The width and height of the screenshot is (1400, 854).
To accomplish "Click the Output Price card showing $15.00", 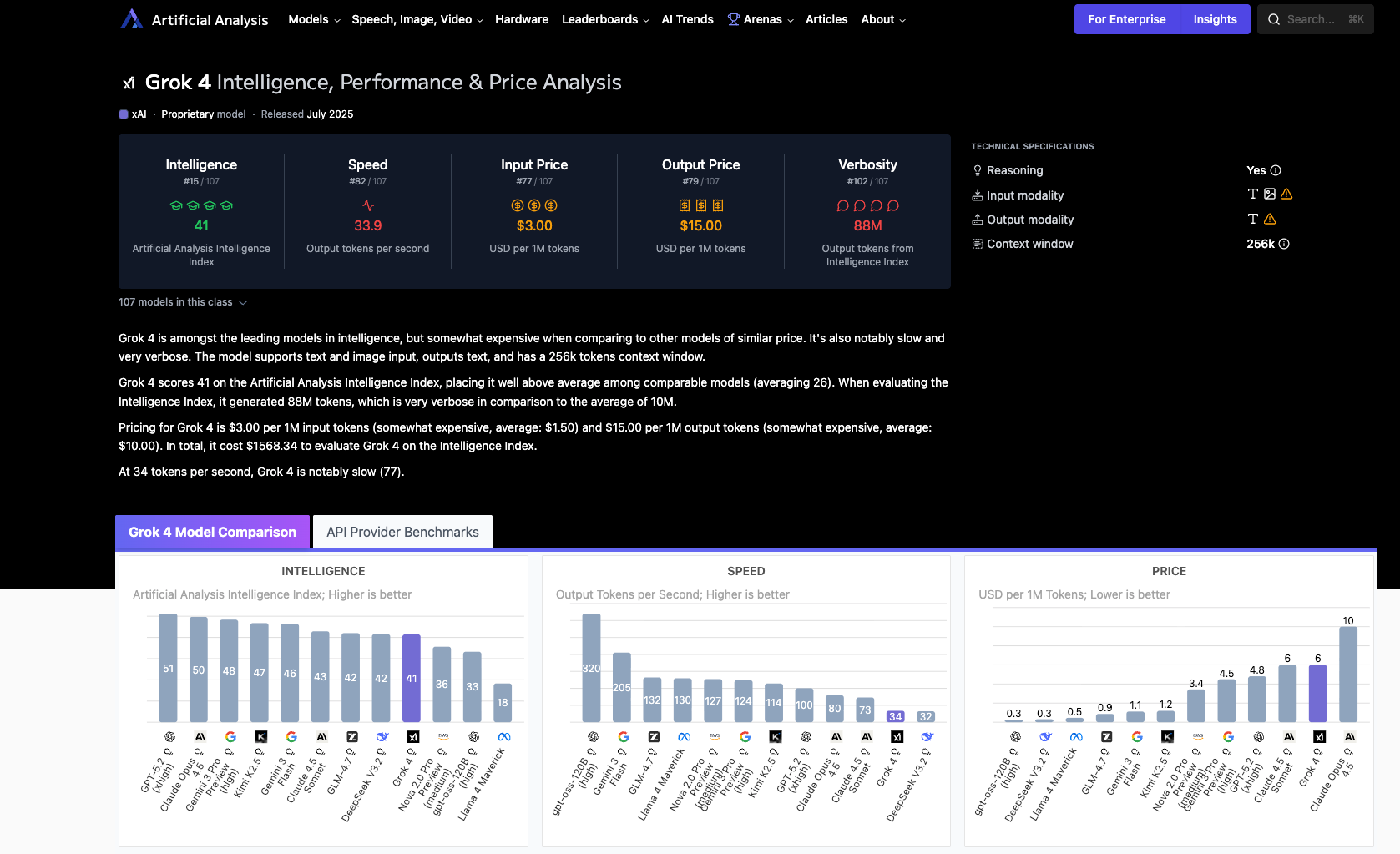I will pyautogui.click(x=700, y=212).
